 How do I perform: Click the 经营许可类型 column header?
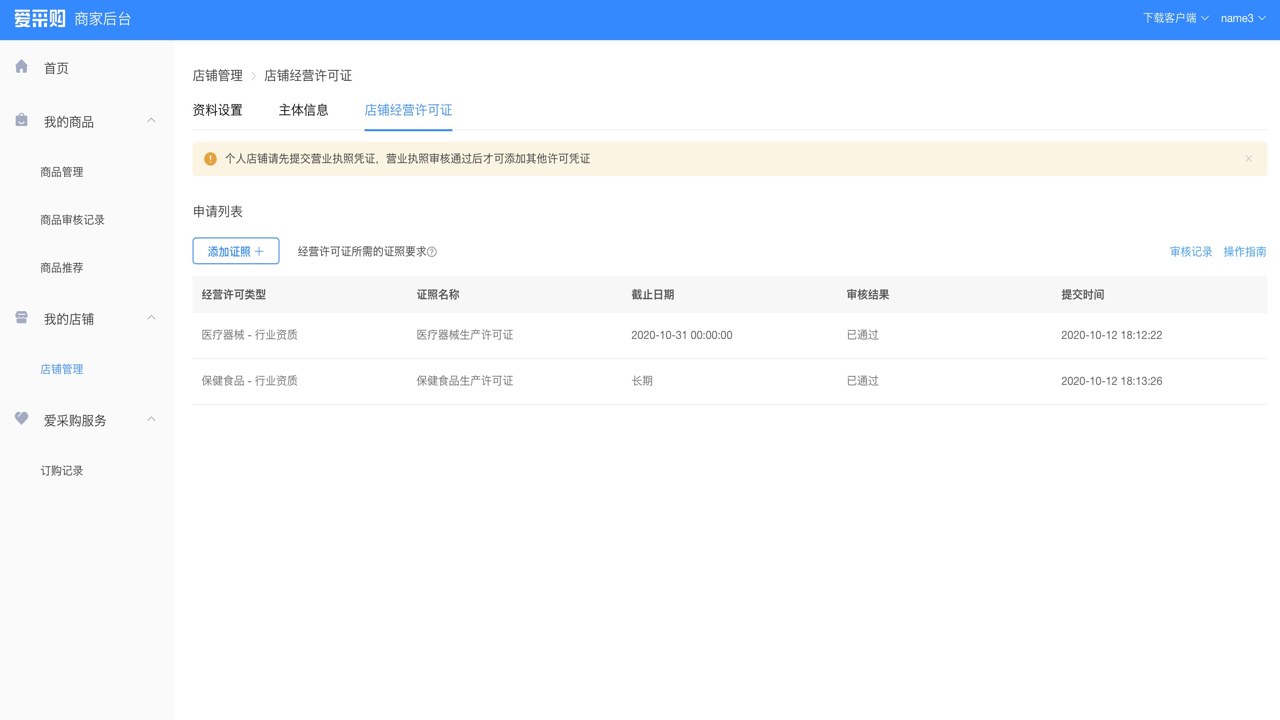point(234,295)
